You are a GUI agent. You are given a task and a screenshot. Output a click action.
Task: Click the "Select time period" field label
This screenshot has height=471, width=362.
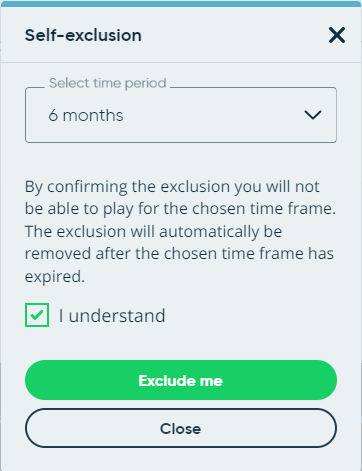tap(107, 83)
